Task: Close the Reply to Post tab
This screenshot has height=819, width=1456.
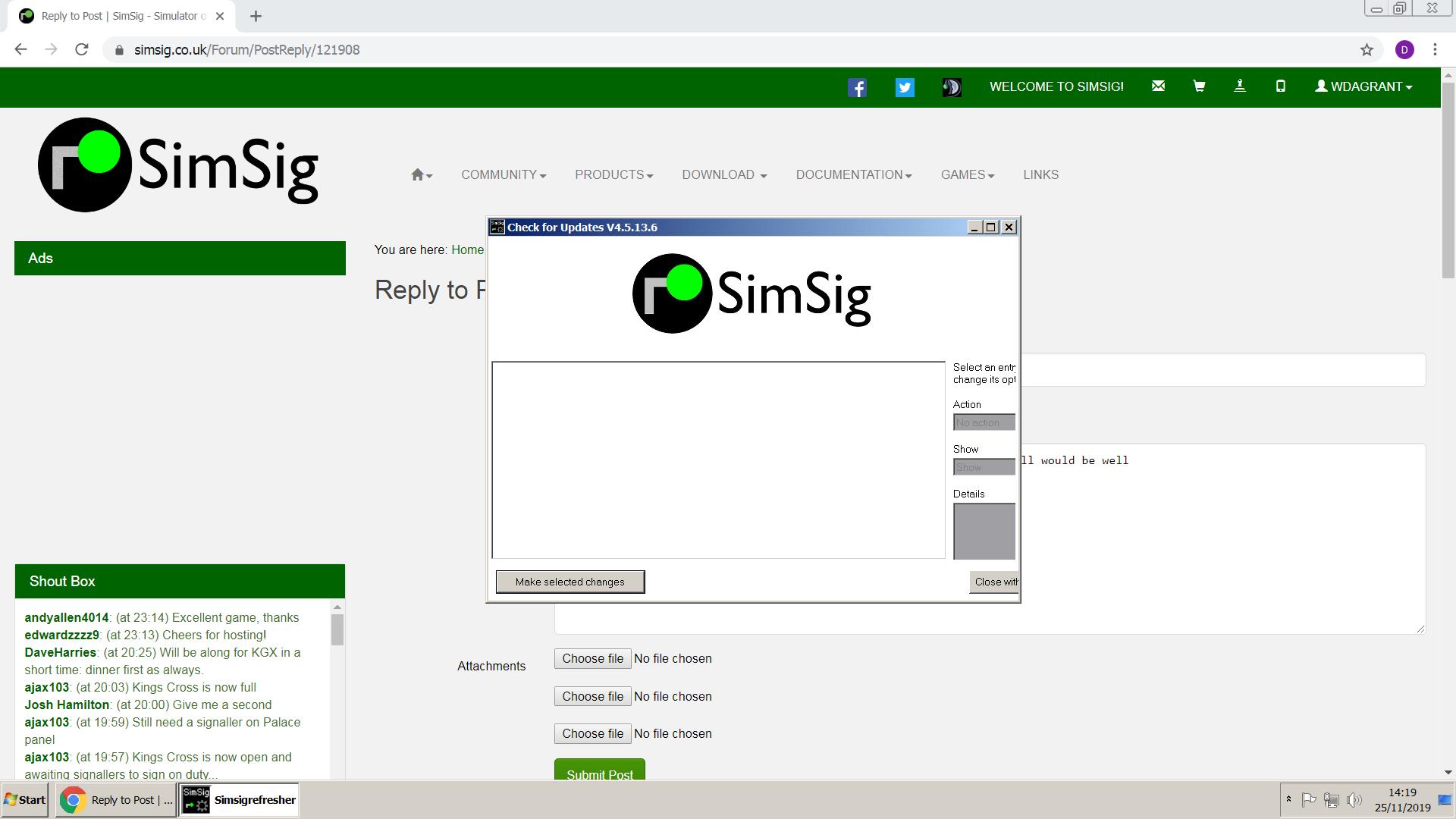Action: (219, 16)
